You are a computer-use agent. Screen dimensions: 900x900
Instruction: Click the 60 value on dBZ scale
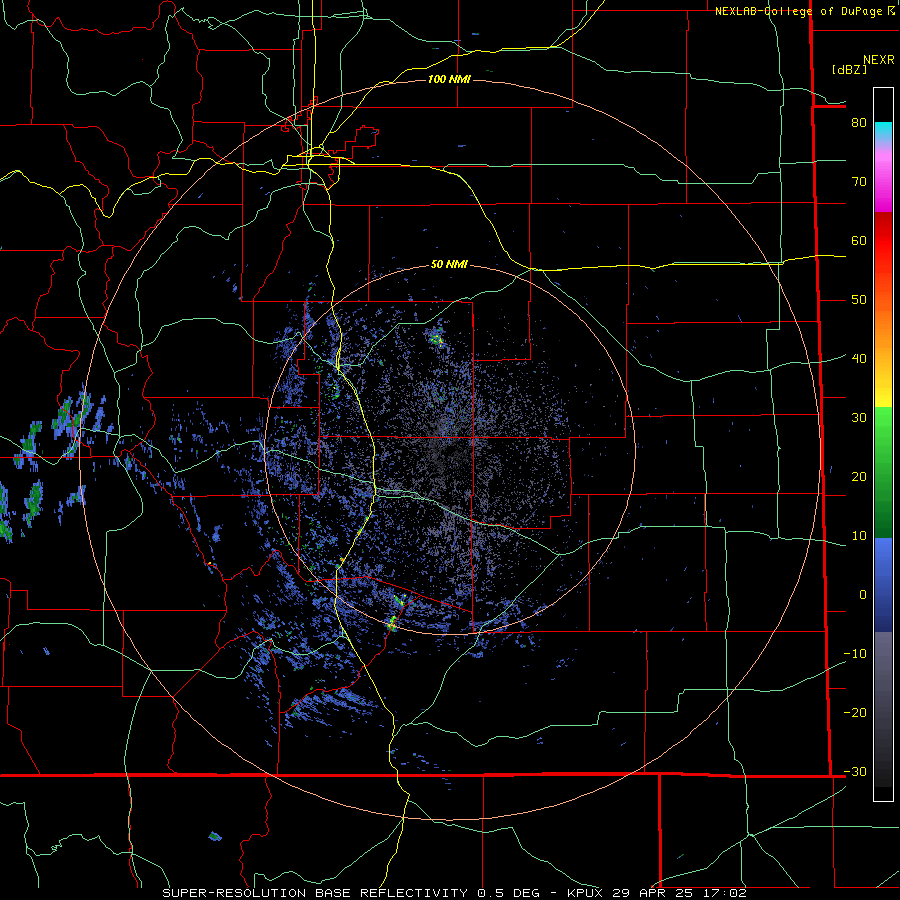pos(859,241)
